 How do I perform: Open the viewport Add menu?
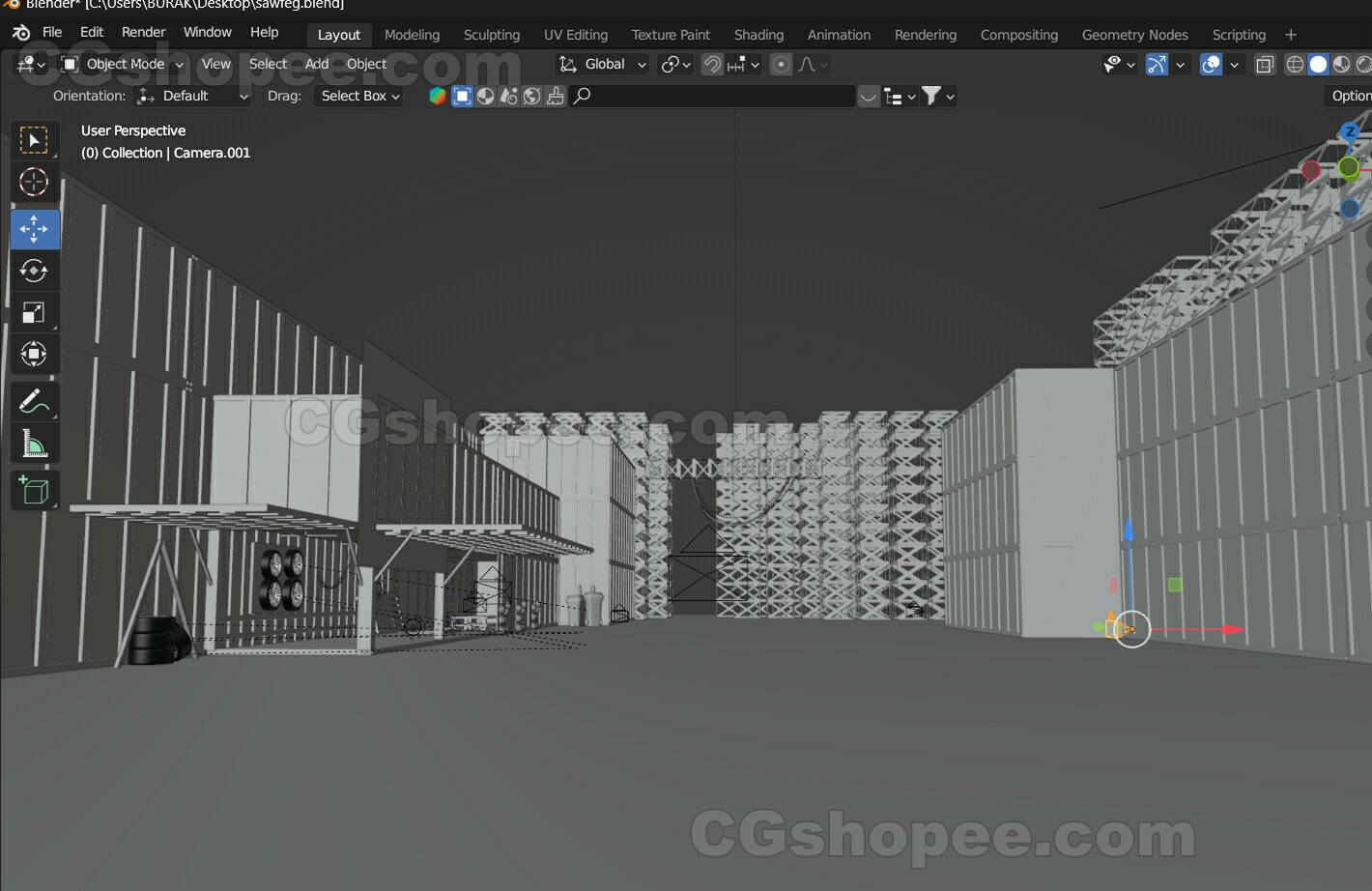tap(317, 64)
